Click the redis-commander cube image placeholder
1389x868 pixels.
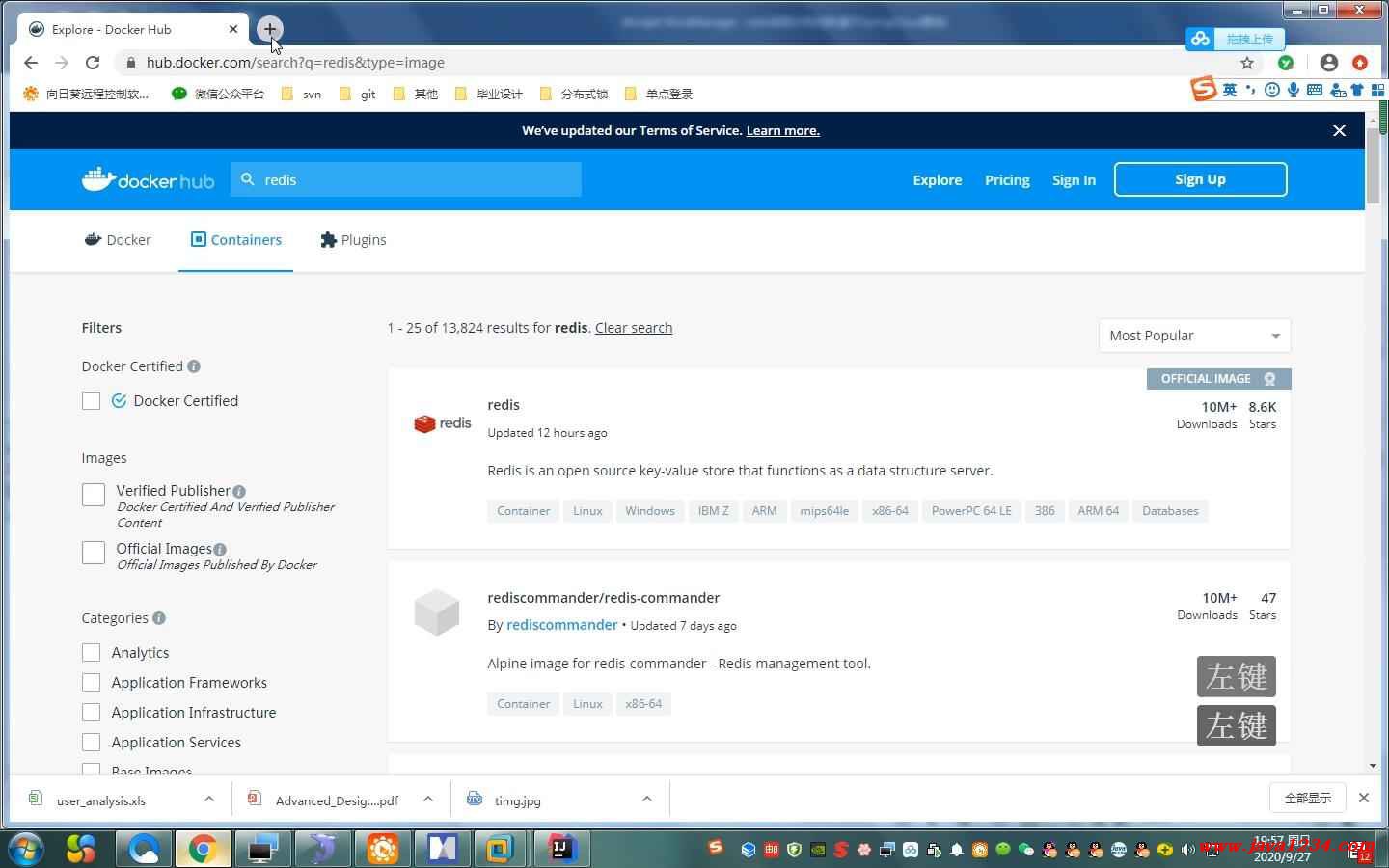[437, 612]
